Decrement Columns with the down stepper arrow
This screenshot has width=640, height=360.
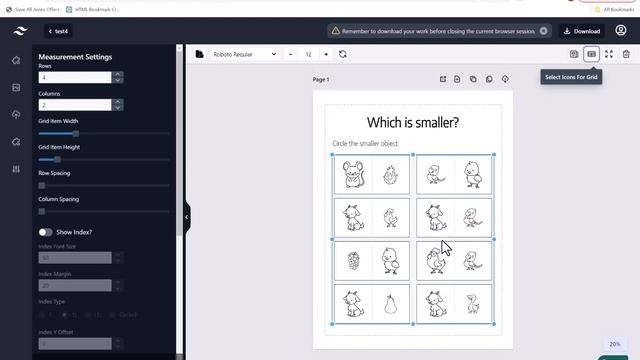click(x=118, y=108)
